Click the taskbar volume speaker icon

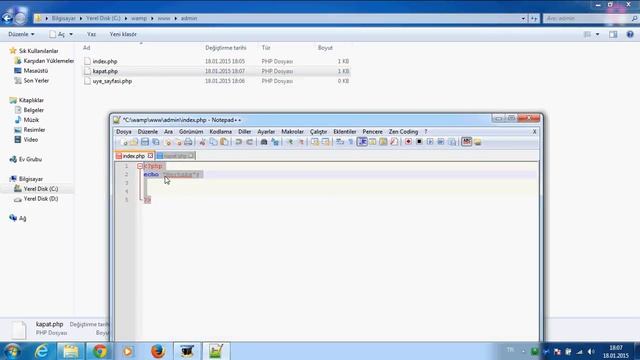[x=591, y=351]
